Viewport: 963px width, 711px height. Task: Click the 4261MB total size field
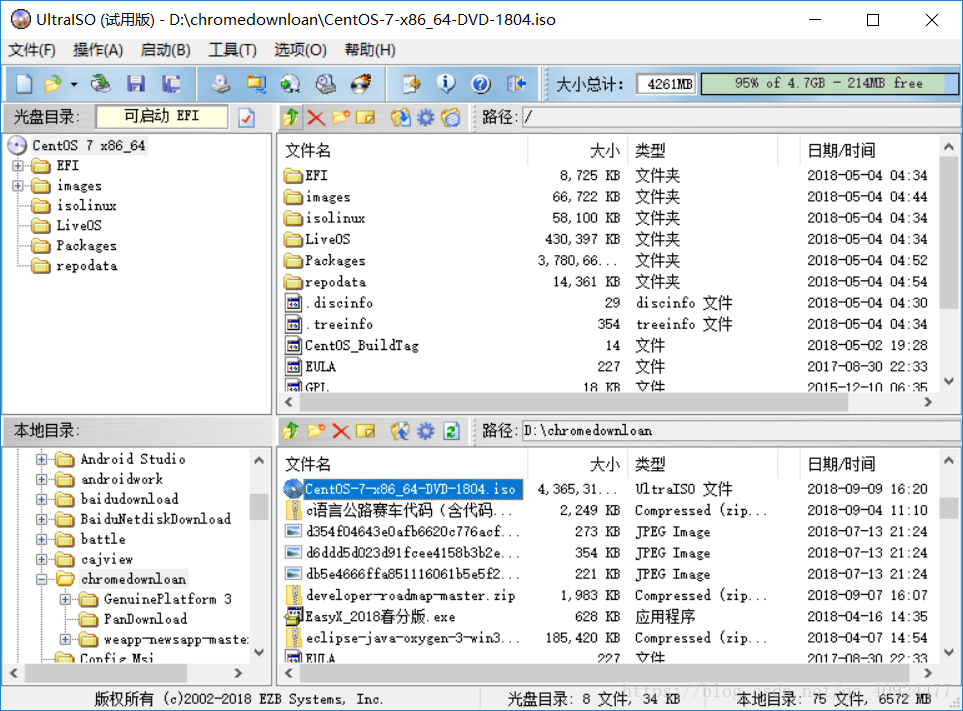666,84
